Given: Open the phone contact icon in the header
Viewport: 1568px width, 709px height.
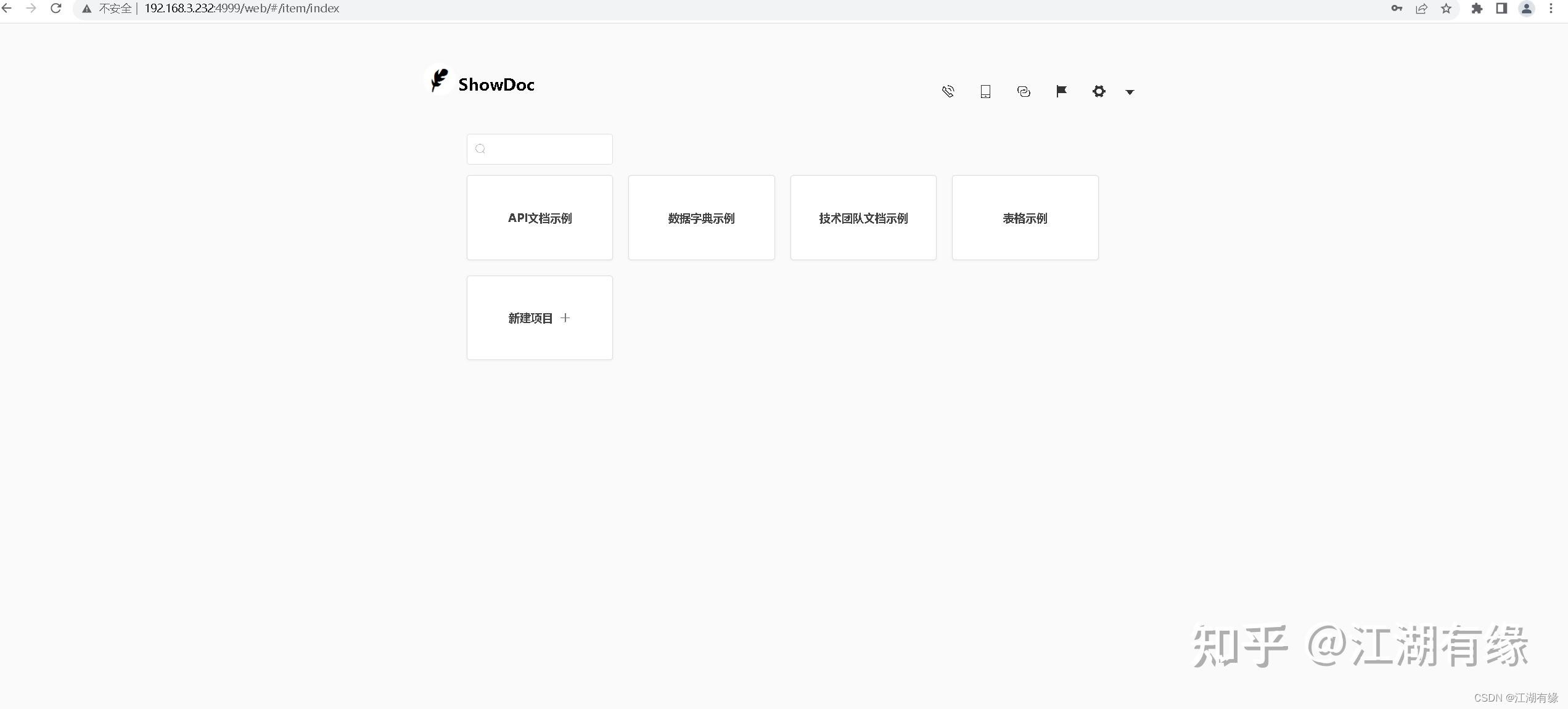Looking at the screenshot, I should click(948, 91).
